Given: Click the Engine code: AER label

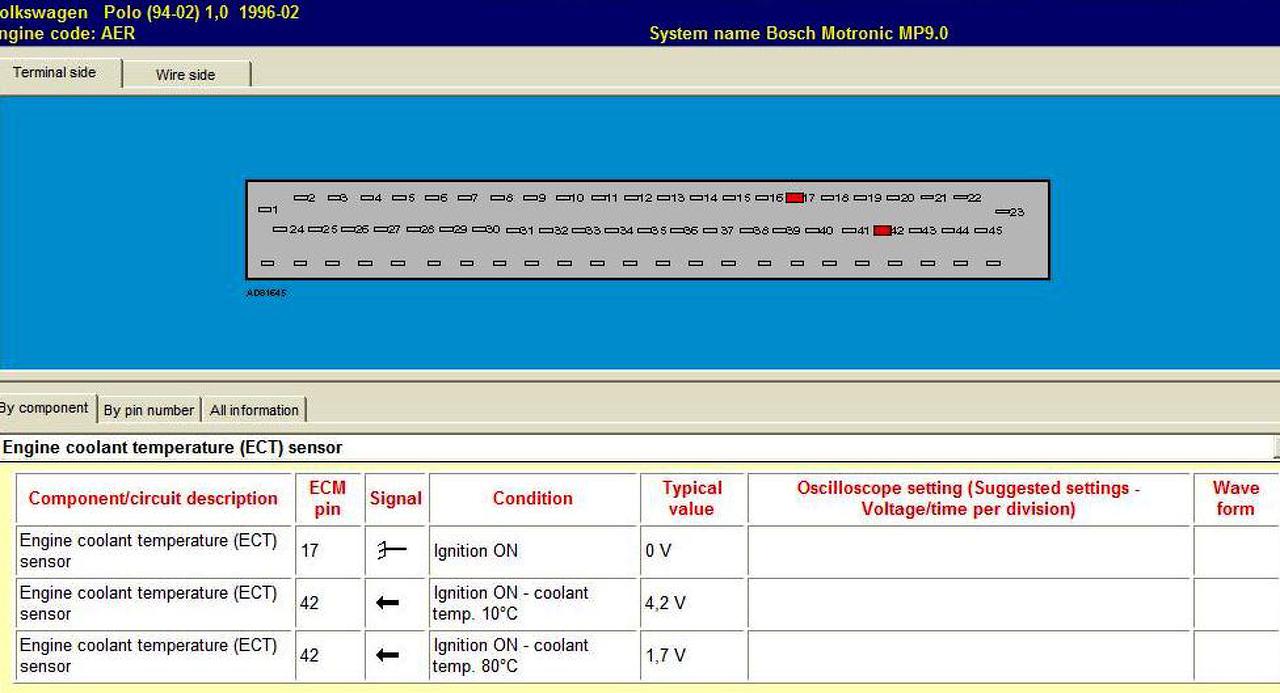Looking at the screenshot, I should [x=67, y=33].
